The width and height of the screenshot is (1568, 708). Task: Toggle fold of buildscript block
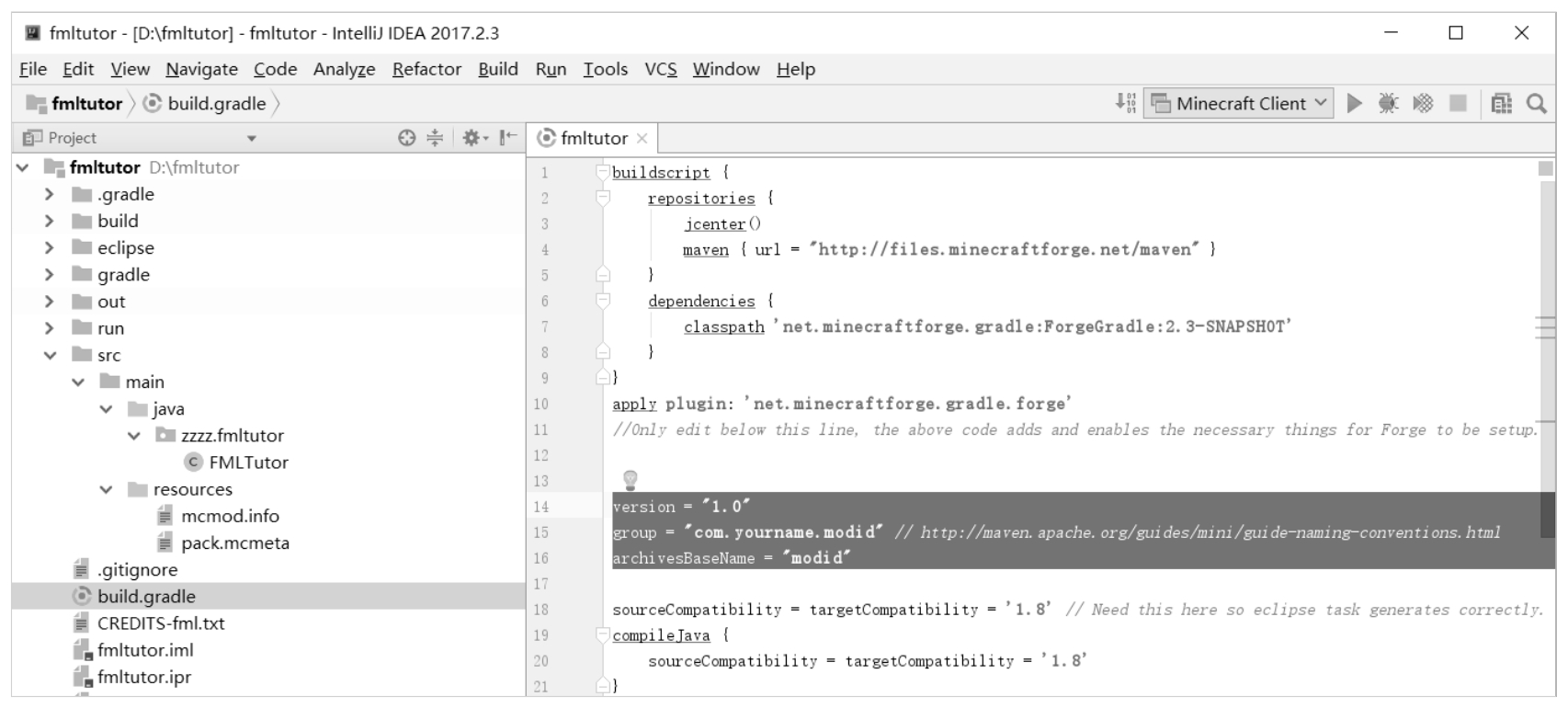602,172
